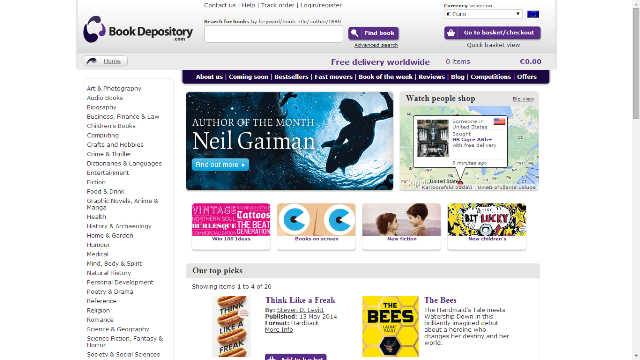Image resolution: width=640 pixels, height=360 pixels.
Task: Select Fiction category
Action: [x=96, y=182]
